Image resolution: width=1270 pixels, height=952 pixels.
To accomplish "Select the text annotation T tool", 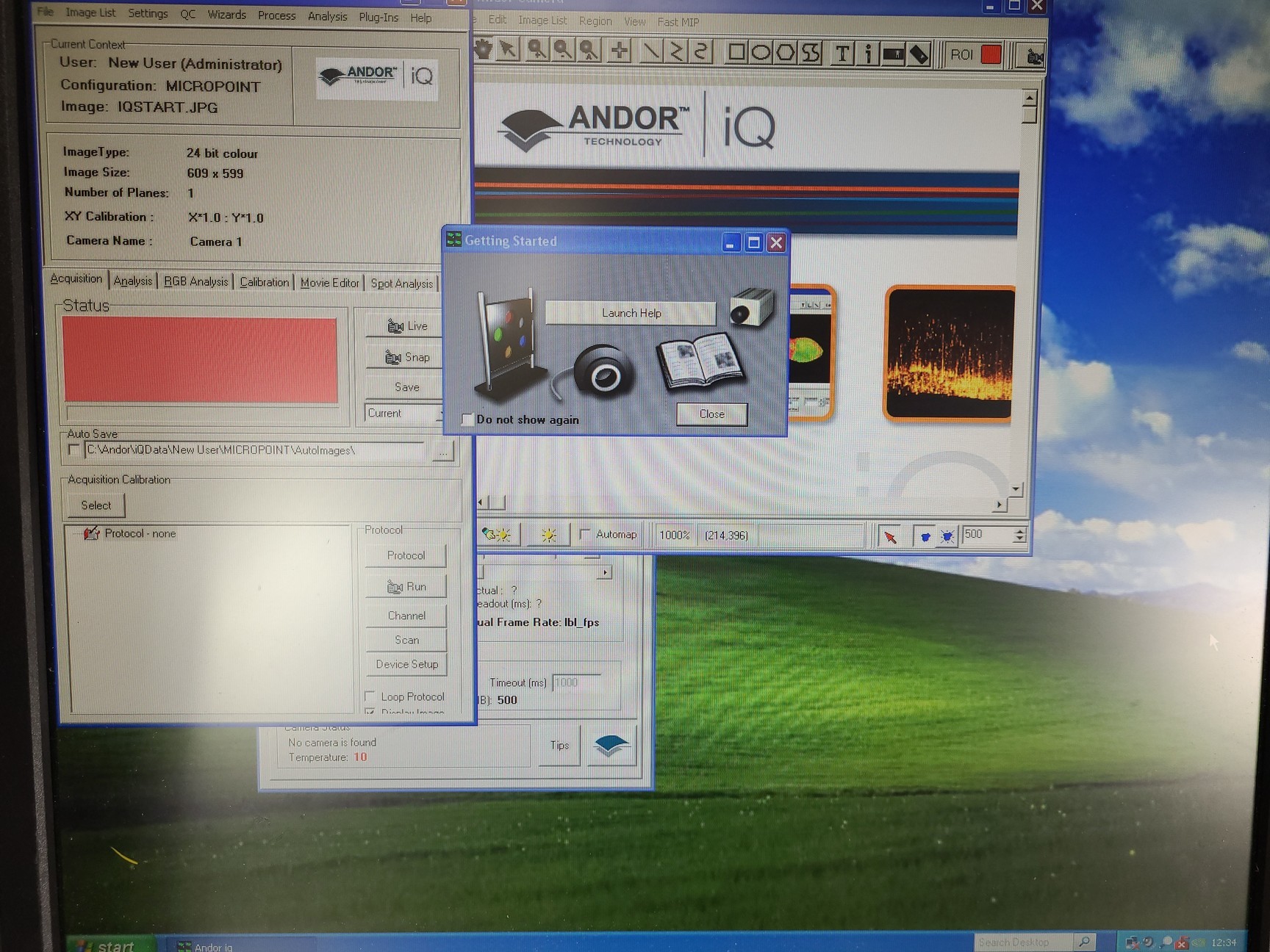I will click(842, 53).
